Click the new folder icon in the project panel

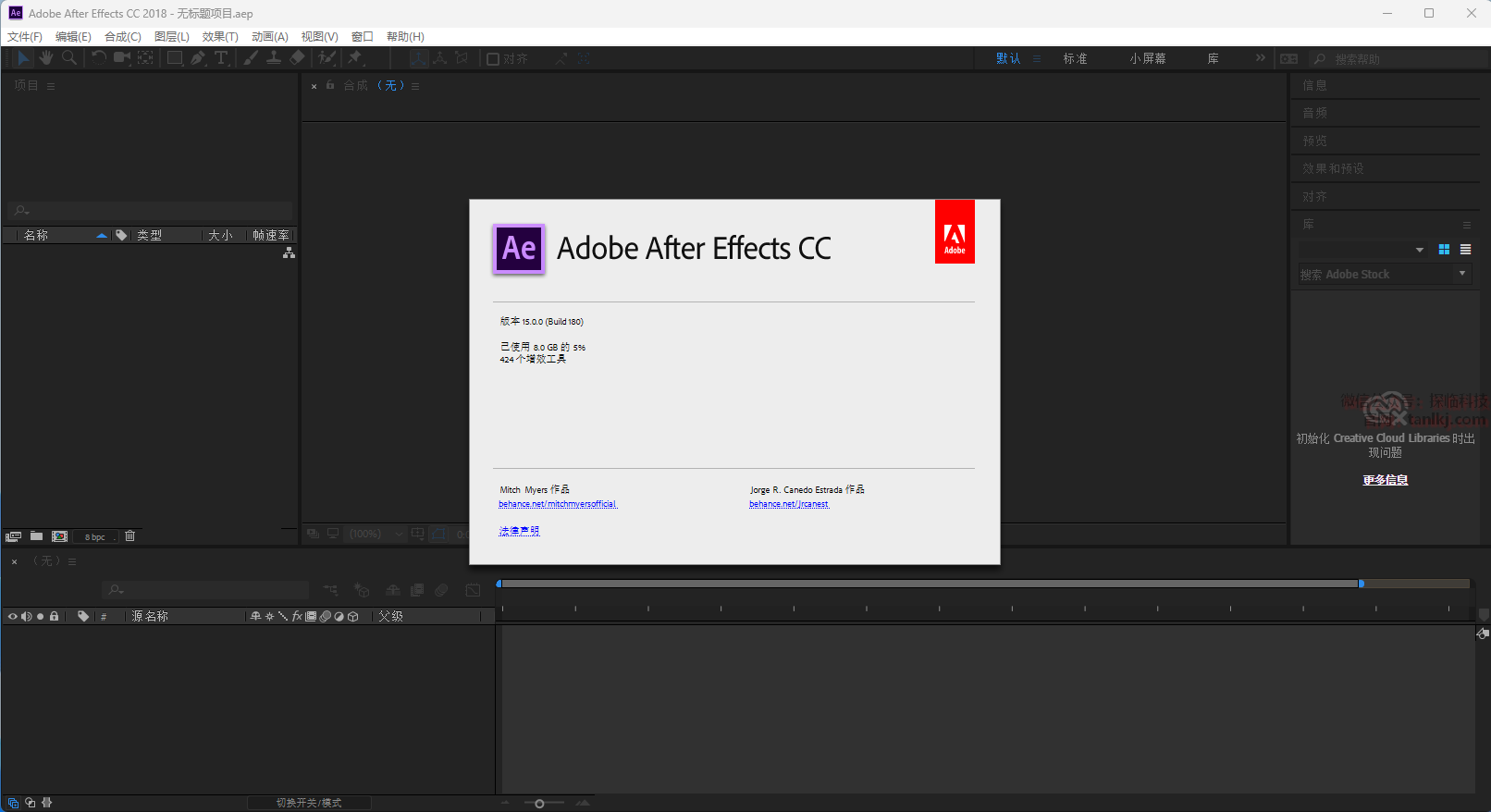point(36,536)
